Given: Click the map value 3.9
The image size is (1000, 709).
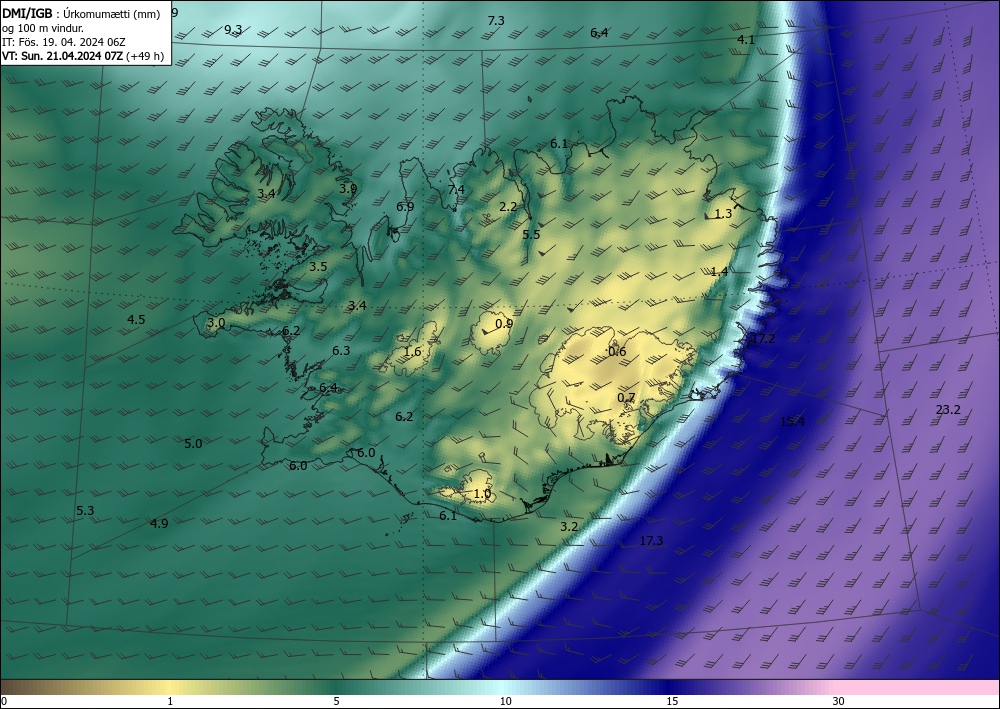Looking at the screenshot, I should pos(348,189).
